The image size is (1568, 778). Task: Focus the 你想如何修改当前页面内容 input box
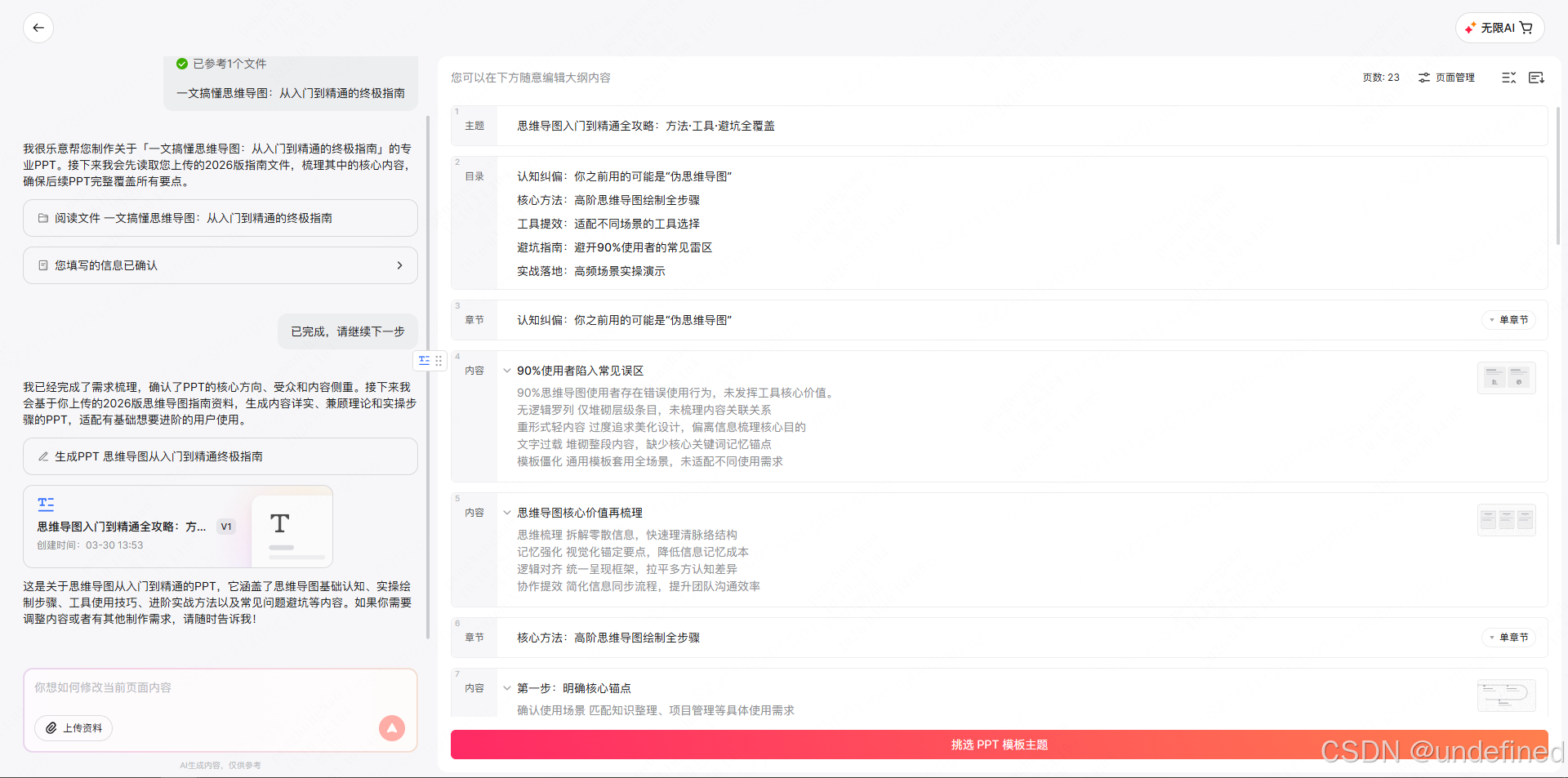coord(220,687)
